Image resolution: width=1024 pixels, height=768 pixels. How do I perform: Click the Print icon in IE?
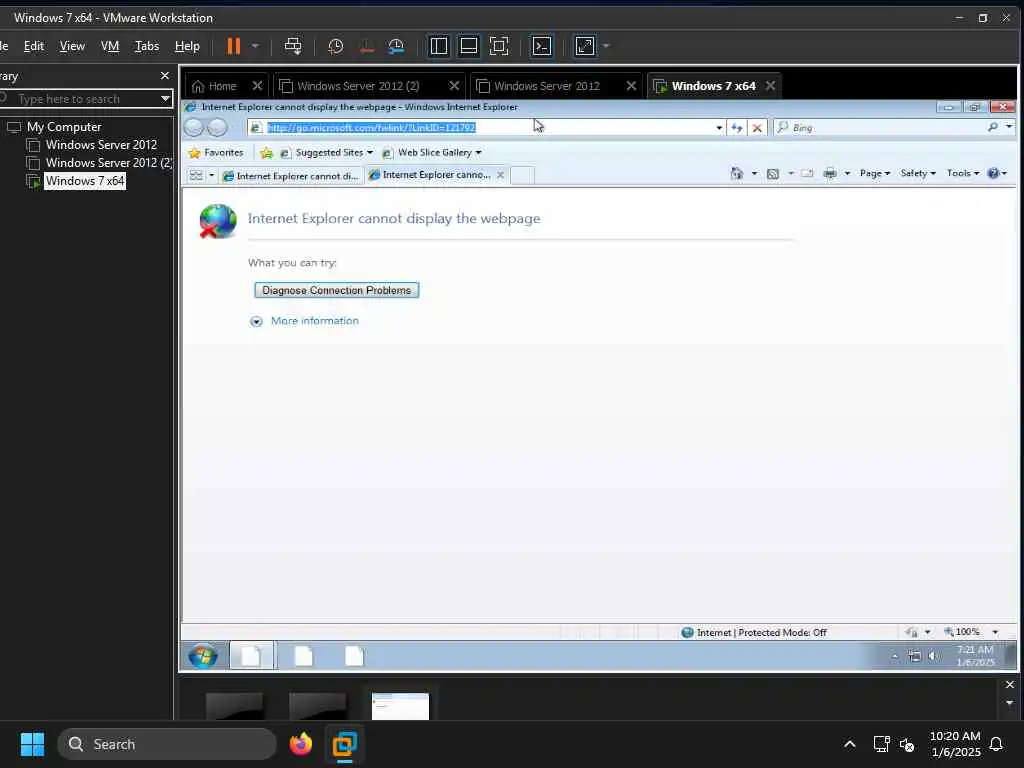[x=830, y=173]
